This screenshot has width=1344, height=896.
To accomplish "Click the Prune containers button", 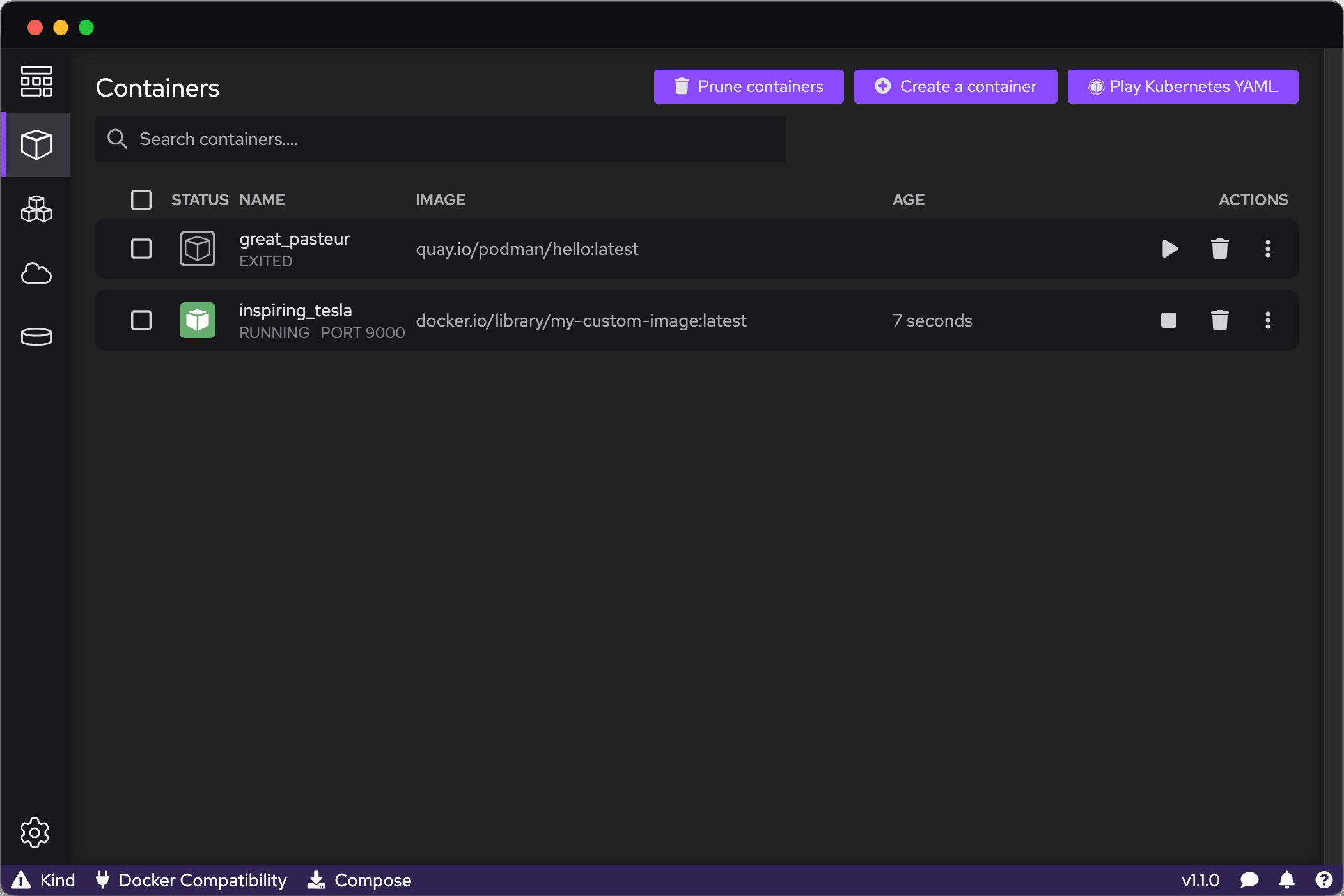I will 749,86.
